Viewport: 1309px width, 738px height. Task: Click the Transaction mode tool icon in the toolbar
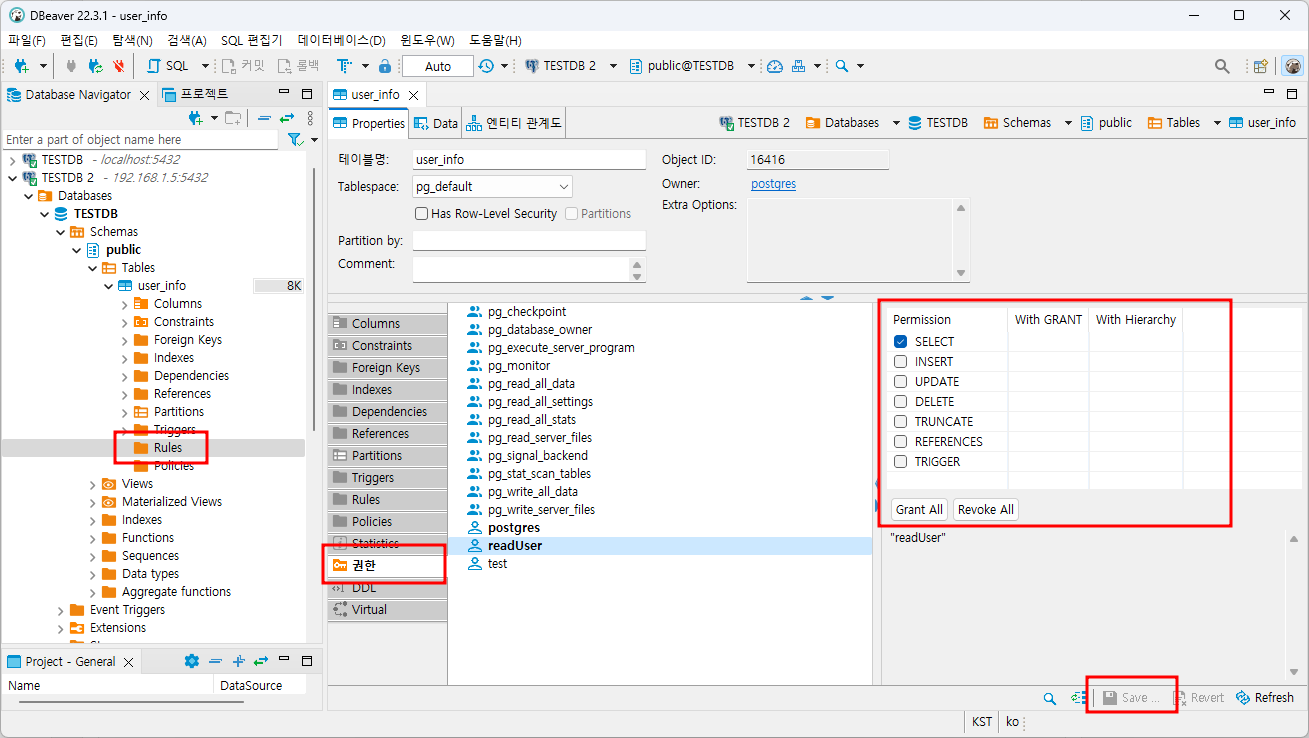click(343, 66)
